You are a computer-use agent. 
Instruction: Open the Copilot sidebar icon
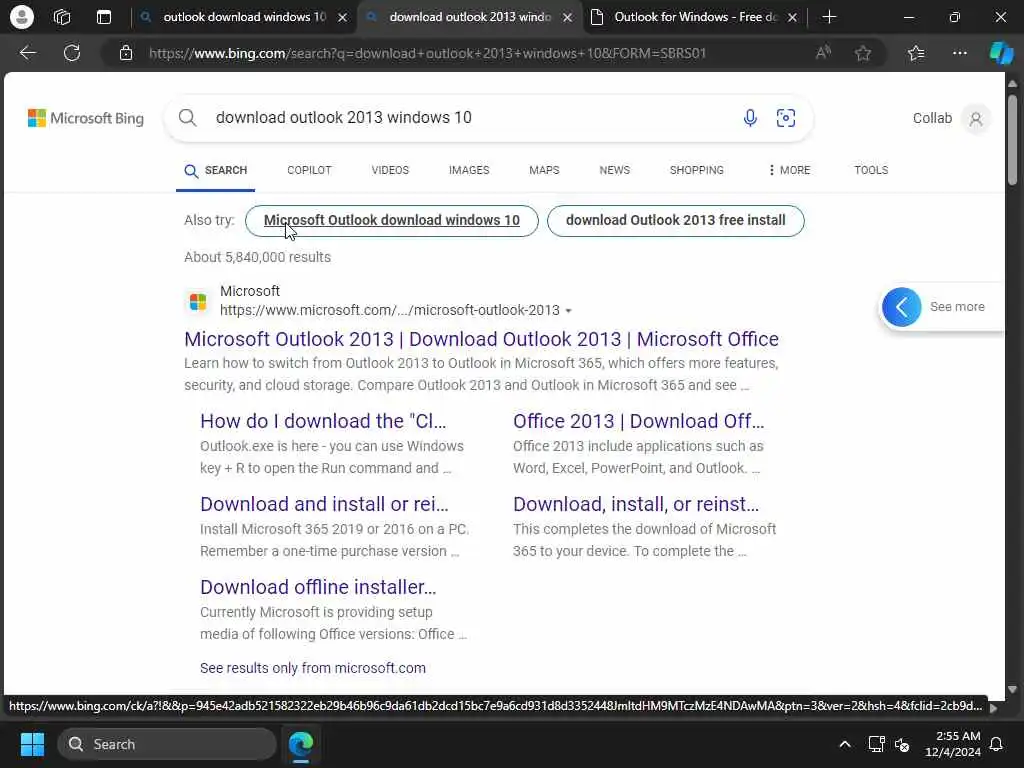pyautogui.click(x=1001, y=53)
